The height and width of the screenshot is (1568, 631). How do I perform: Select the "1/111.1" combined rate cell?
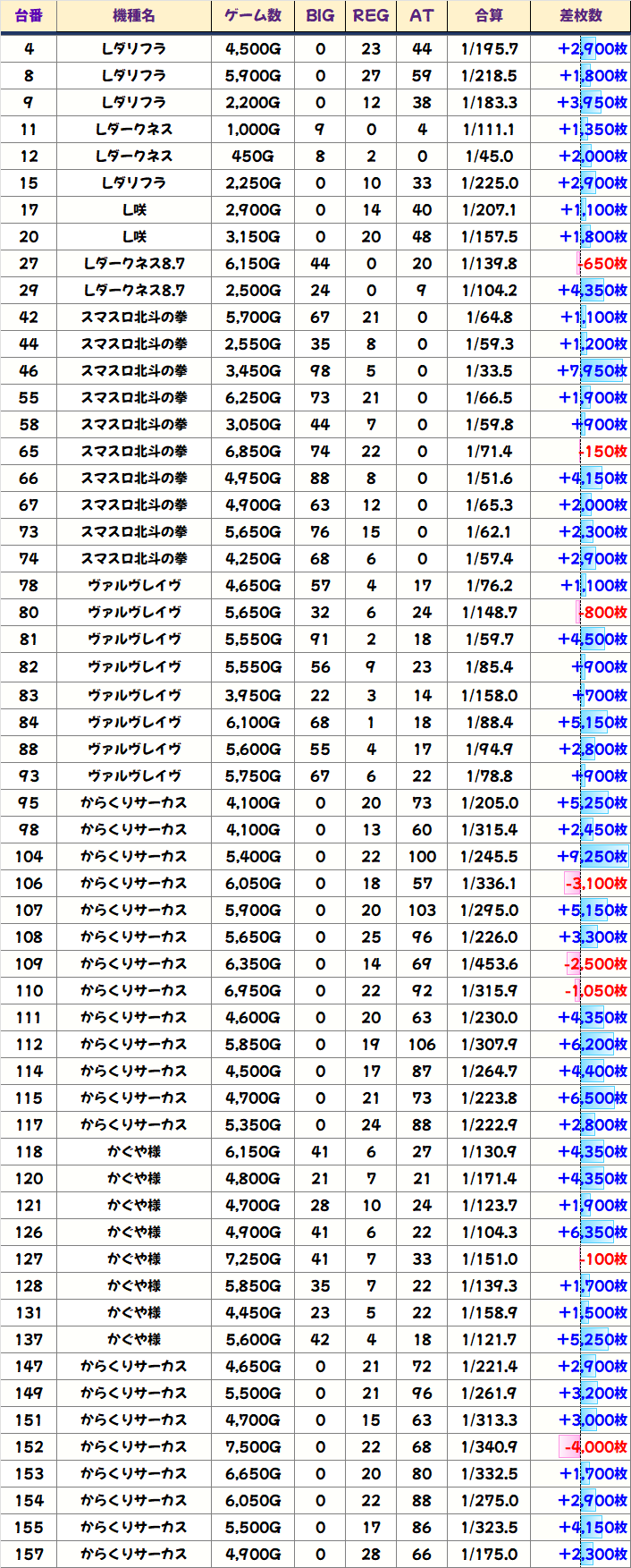coord(489,130)
